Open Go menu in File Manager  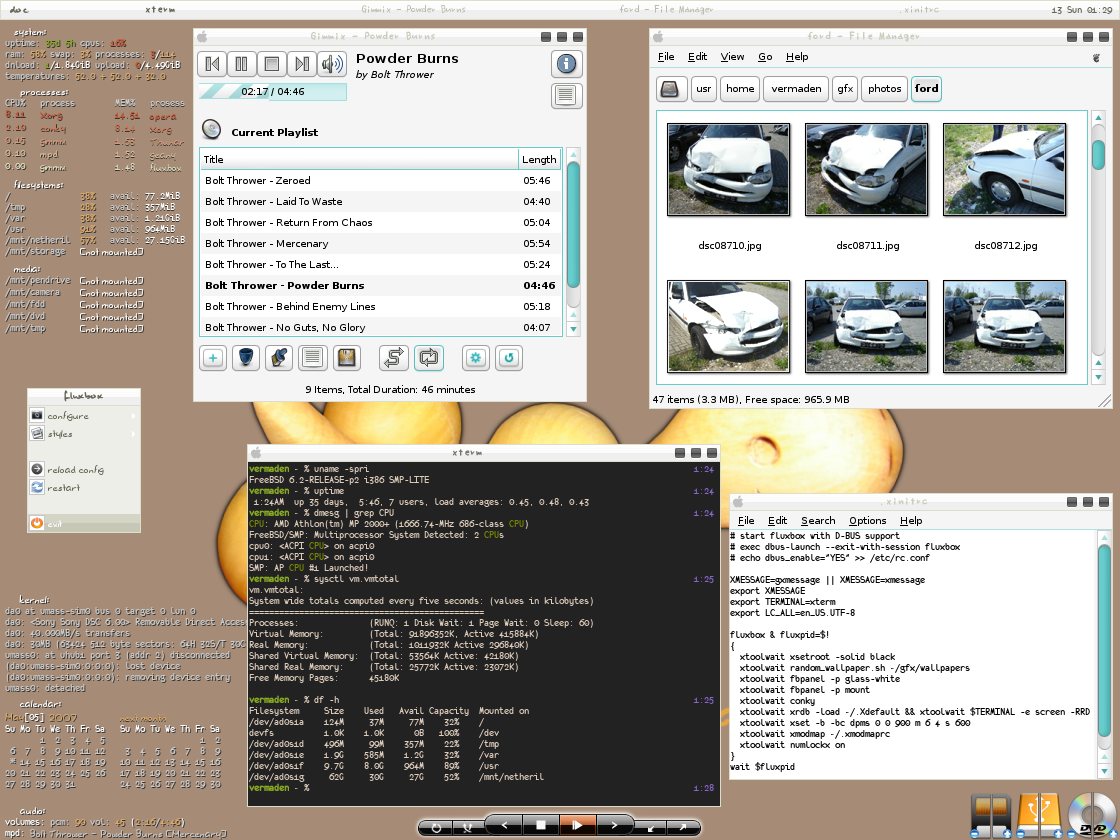(765, 56)
